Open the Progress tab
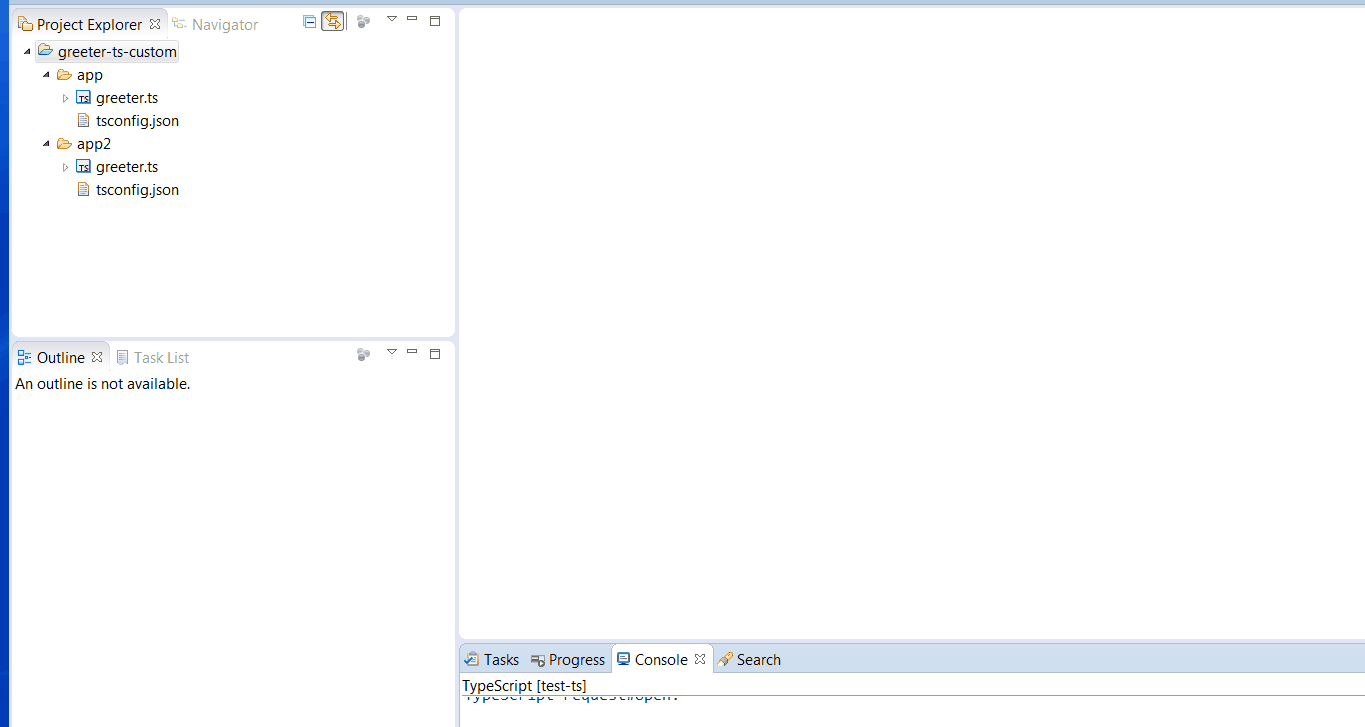Screen dimensions: 1365x727 tap(567, 659)
